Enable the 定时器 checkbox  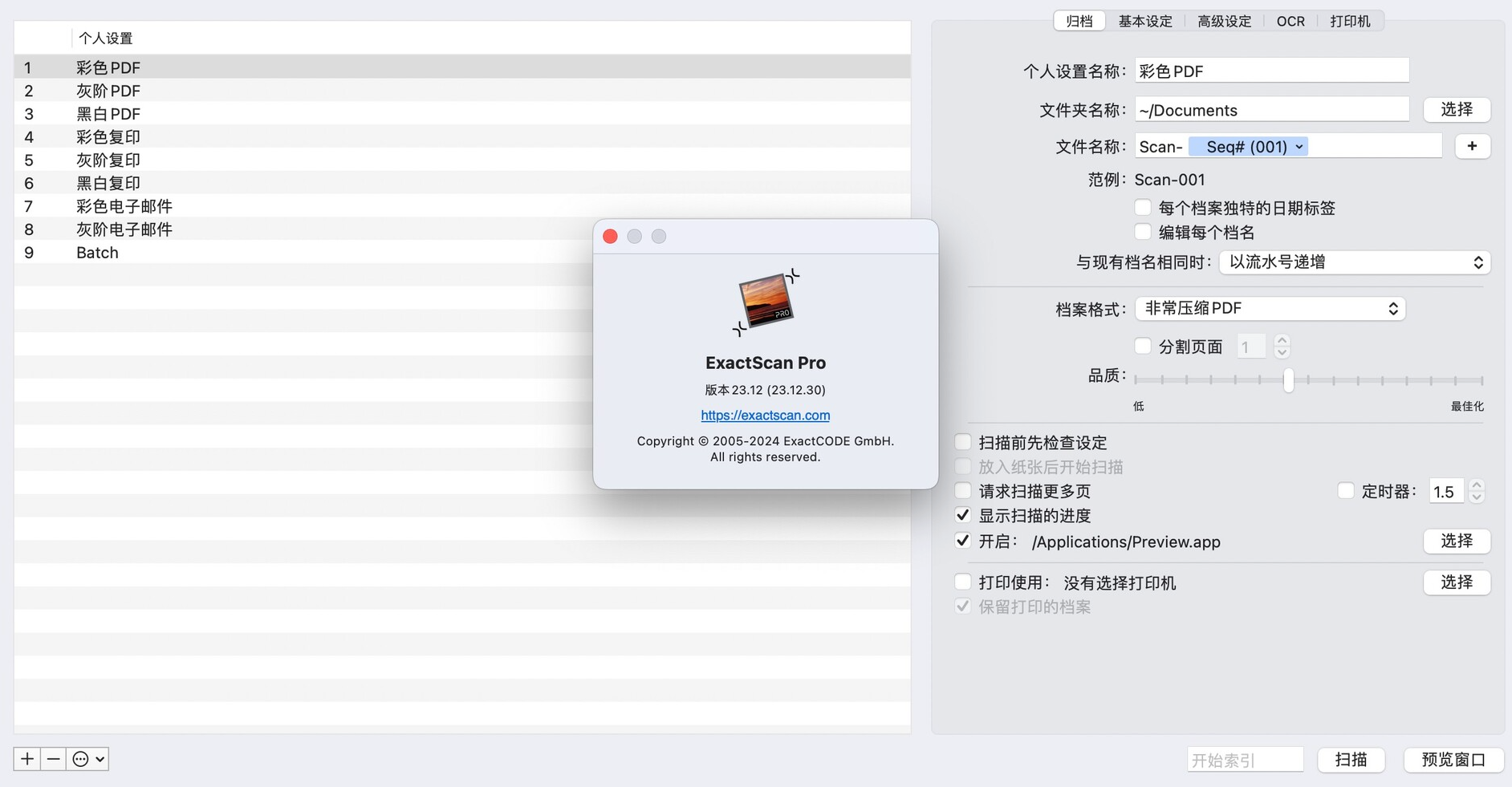[x=1346, y=490]
